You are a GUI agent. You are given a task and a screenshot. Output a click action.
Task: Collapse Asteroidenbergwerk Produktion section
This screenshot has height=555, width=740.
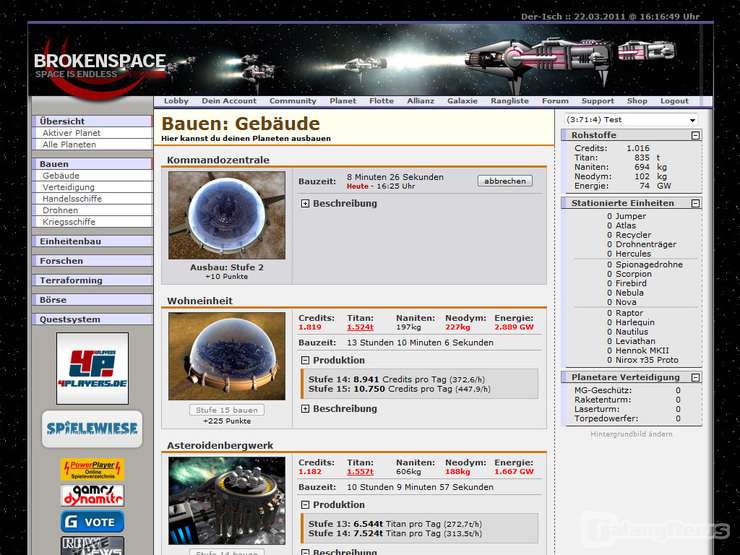pyautogui.click(x=305, y=505)
